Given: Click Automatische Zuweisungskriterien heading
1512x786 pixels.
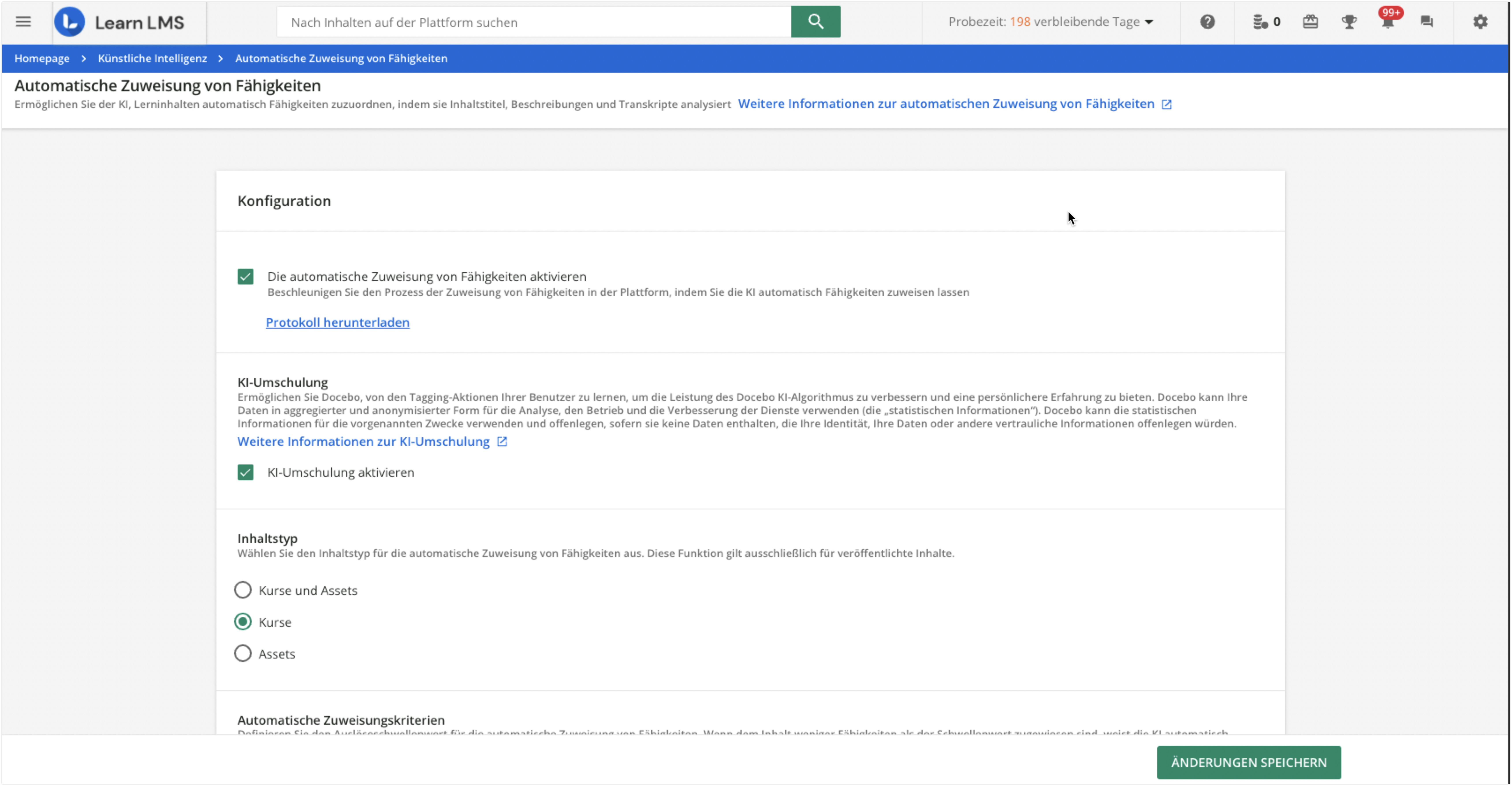Looking at the screenshot, I should 341,720.
